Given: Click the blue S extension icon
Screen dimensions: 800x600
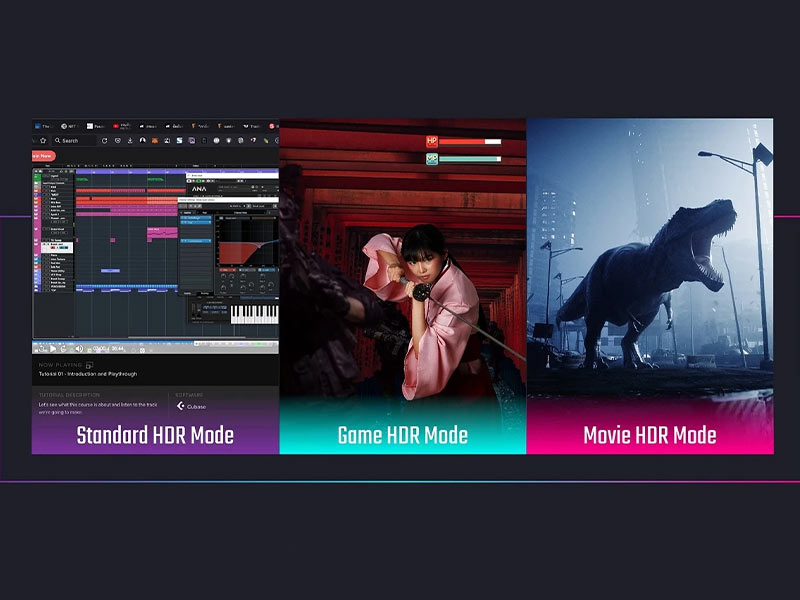Looking at the screenshot, I should (x=180, y=141).
